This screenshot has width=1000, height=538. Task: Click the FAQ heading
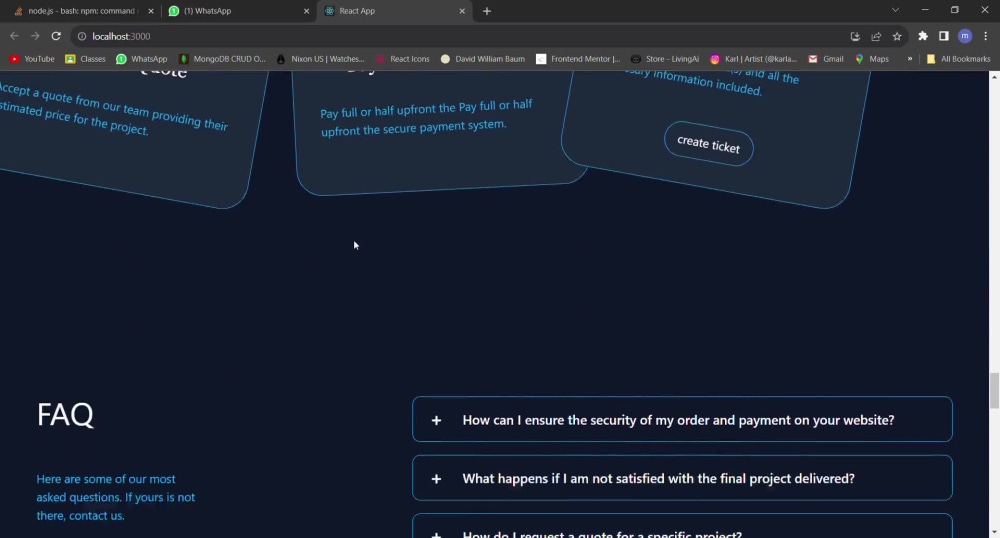tap(65, 415)
